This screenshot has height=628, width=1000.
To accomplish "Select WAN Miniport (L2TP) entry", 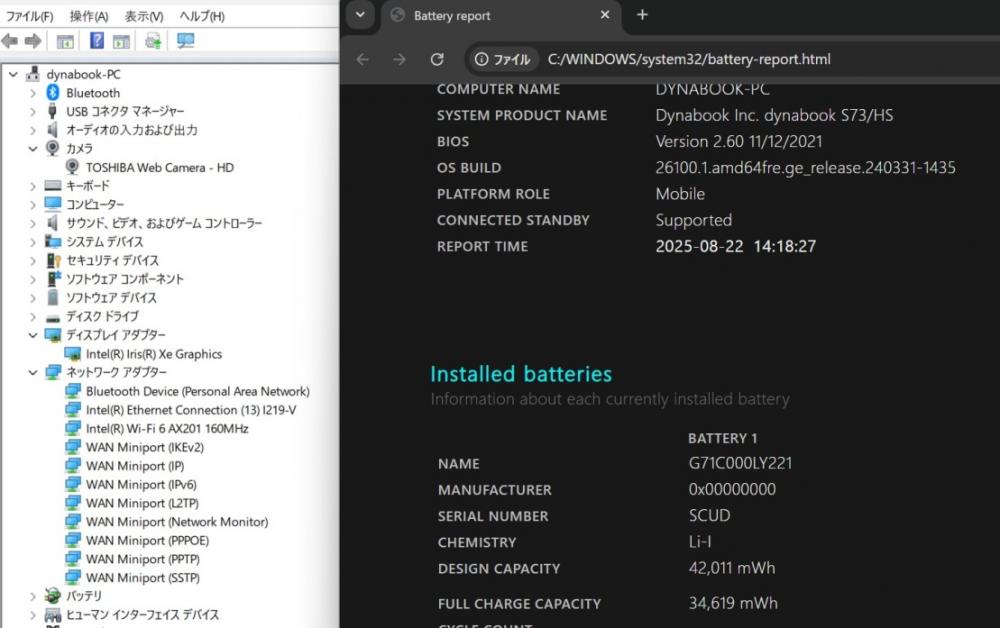I will click(142, 503).
